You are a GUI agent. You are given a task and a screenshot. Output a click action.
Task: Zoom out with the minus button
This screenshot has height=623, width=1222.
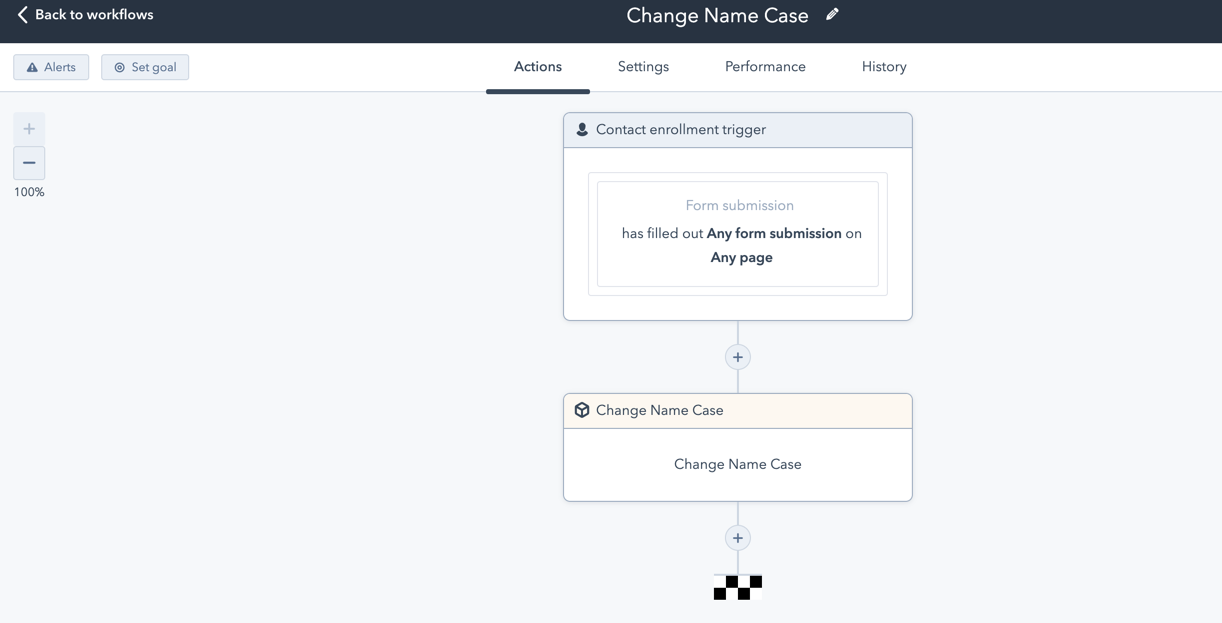tap(29, 163)
